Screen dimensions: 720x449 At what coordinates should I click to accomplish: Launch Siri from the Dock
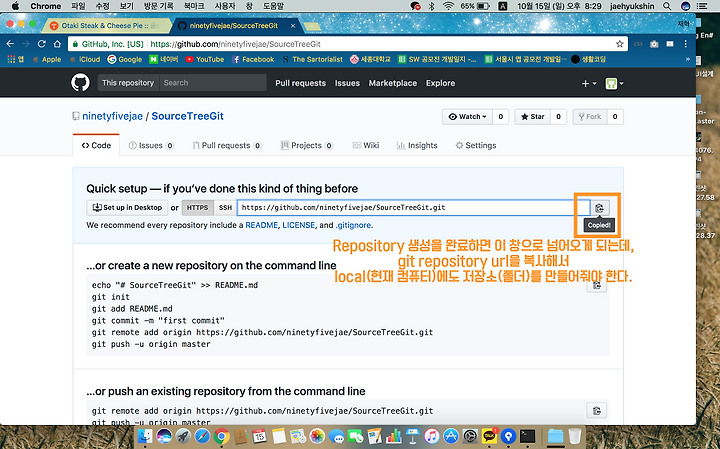(164, 436)
